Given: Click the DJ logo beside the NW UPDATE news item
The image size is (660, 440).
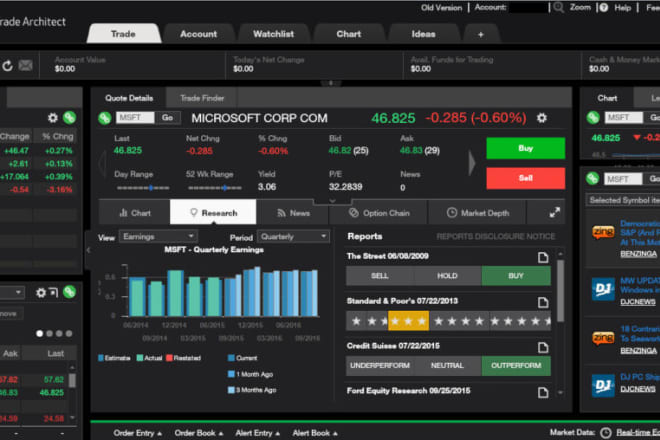Looking at the screenshot, I should point(603,289).
